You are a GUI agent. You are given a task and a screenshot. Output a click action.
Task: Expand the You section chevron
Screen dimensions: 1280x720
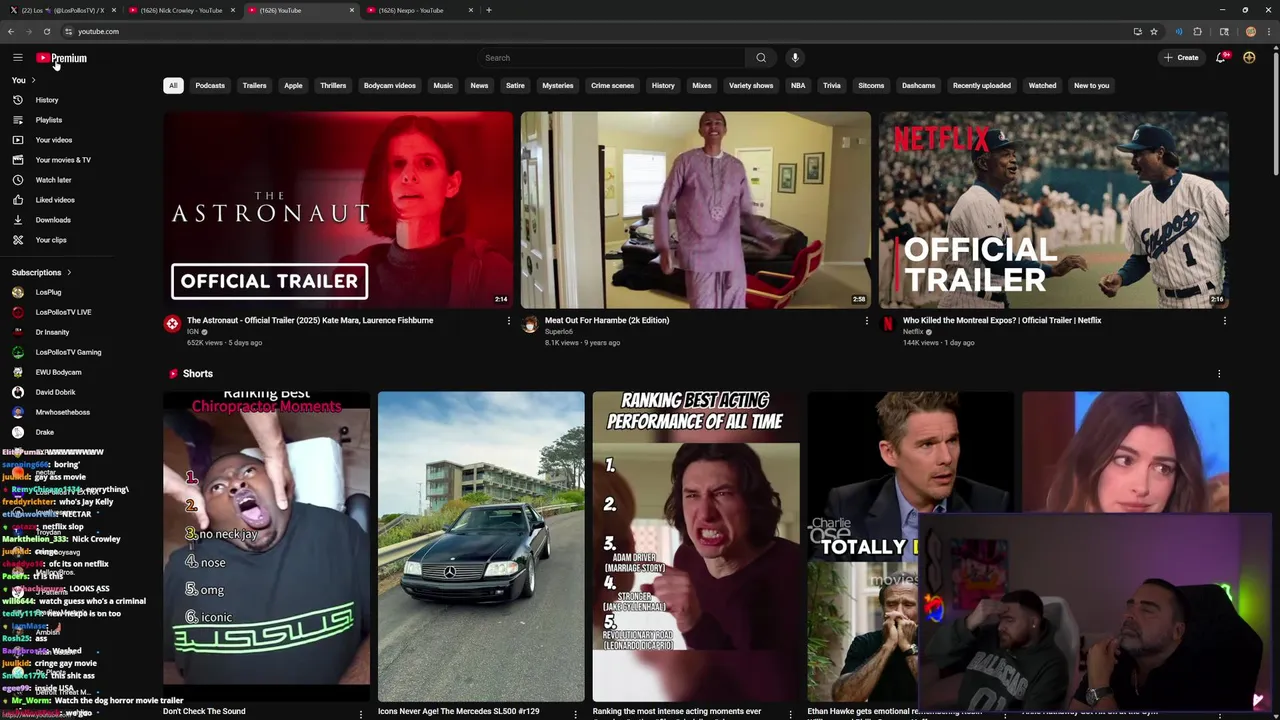[33, 80]
